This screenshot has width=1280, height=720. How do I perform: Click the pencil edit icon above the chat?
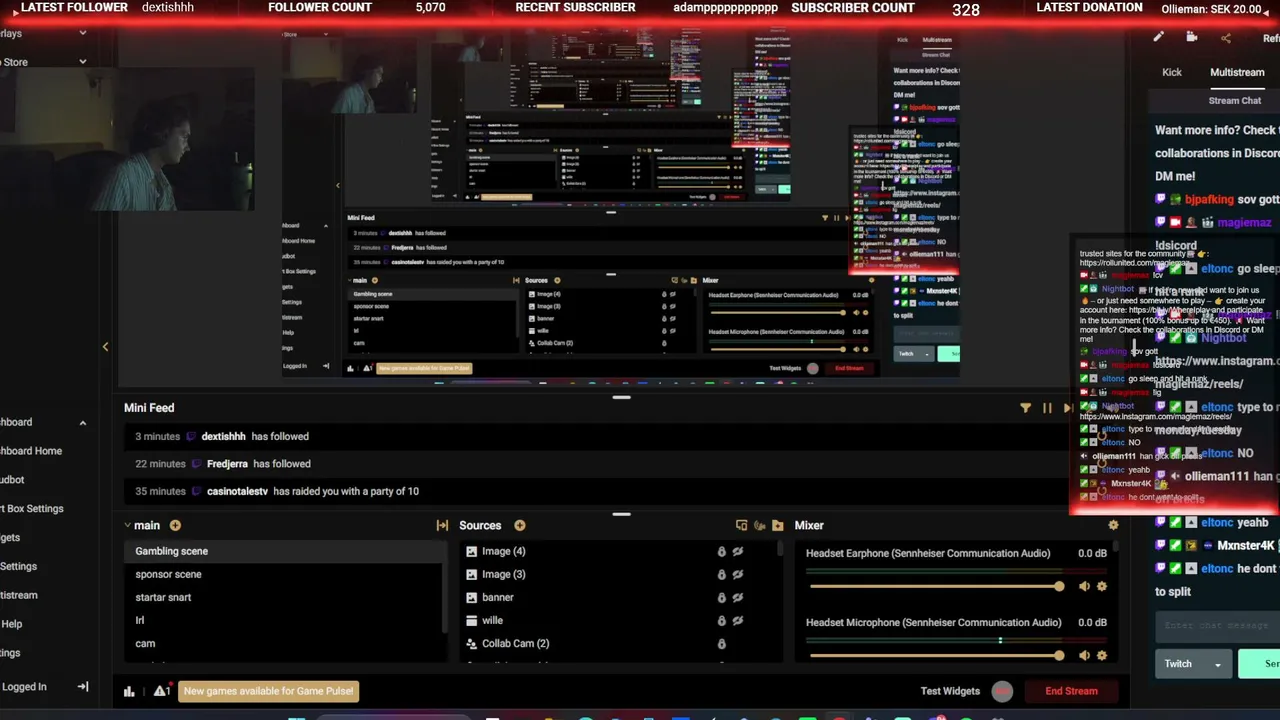pyautogui.click(x=1158, y=37)
